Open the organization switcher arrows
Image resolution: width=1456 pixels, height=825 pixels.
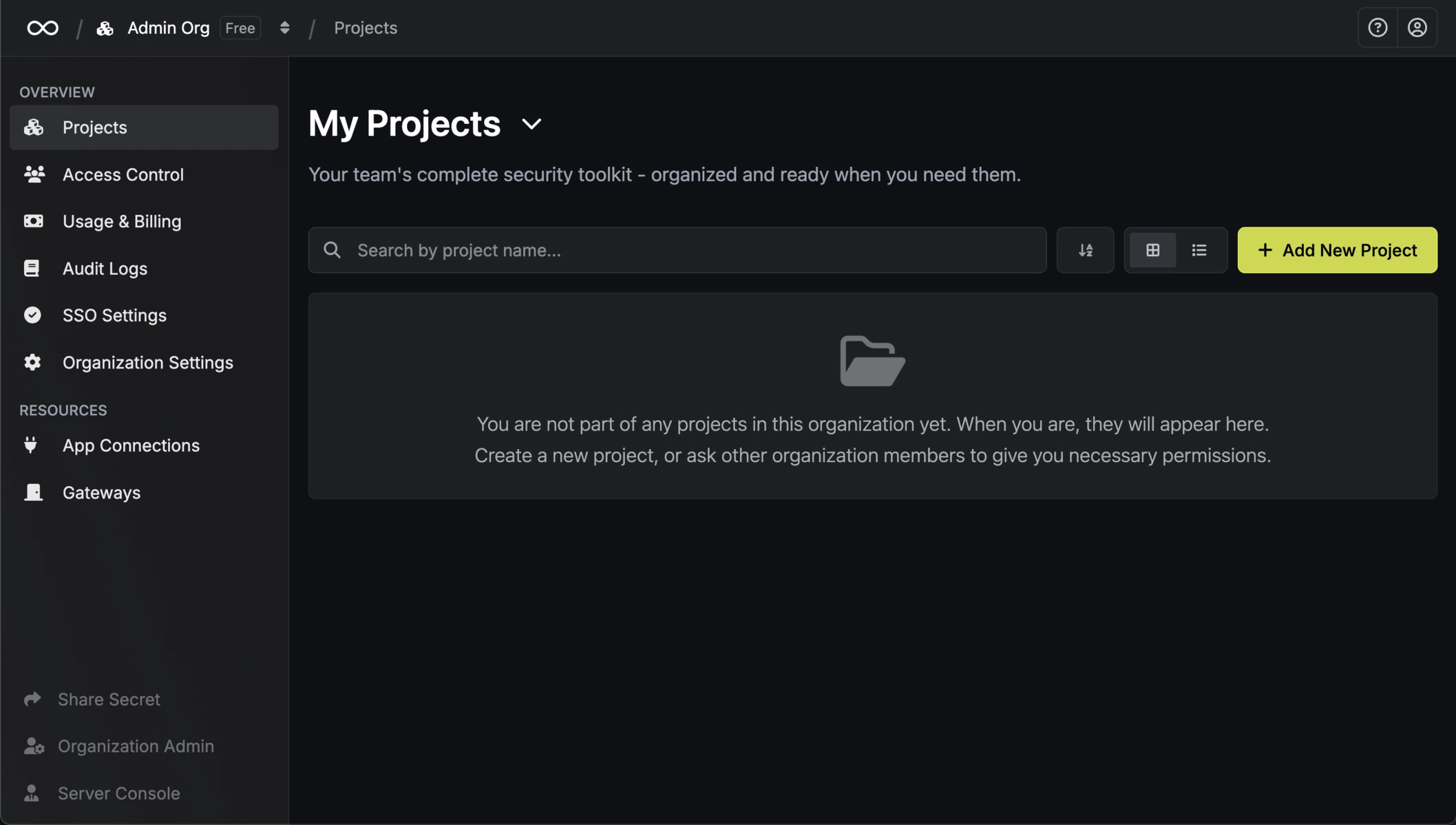(284, 28)
